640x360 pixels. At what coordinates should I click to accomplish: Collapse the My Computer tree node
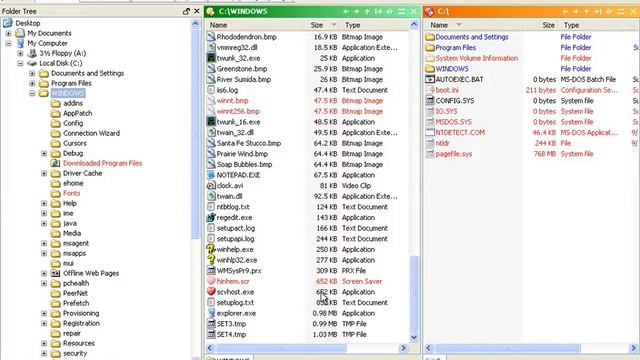point(9,43)
